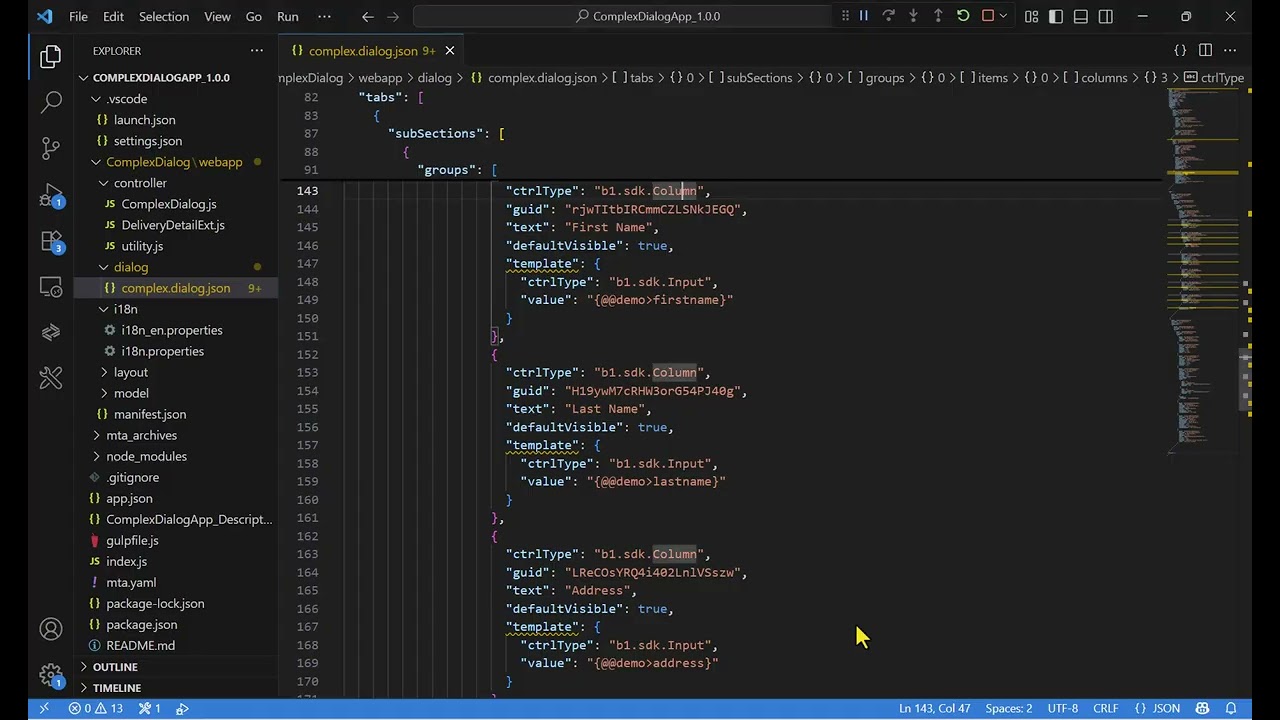
Task: Click the debug toolbar drag handle
Action: click(x=845, y=16)
